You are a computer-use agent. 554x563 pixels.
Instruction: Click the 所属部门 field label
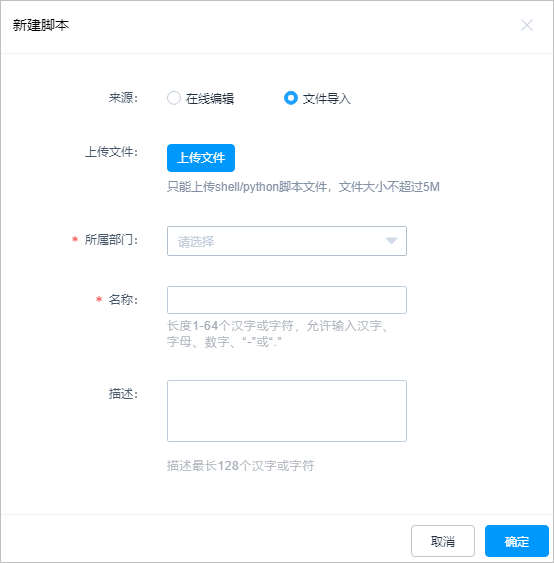point(111,239)
